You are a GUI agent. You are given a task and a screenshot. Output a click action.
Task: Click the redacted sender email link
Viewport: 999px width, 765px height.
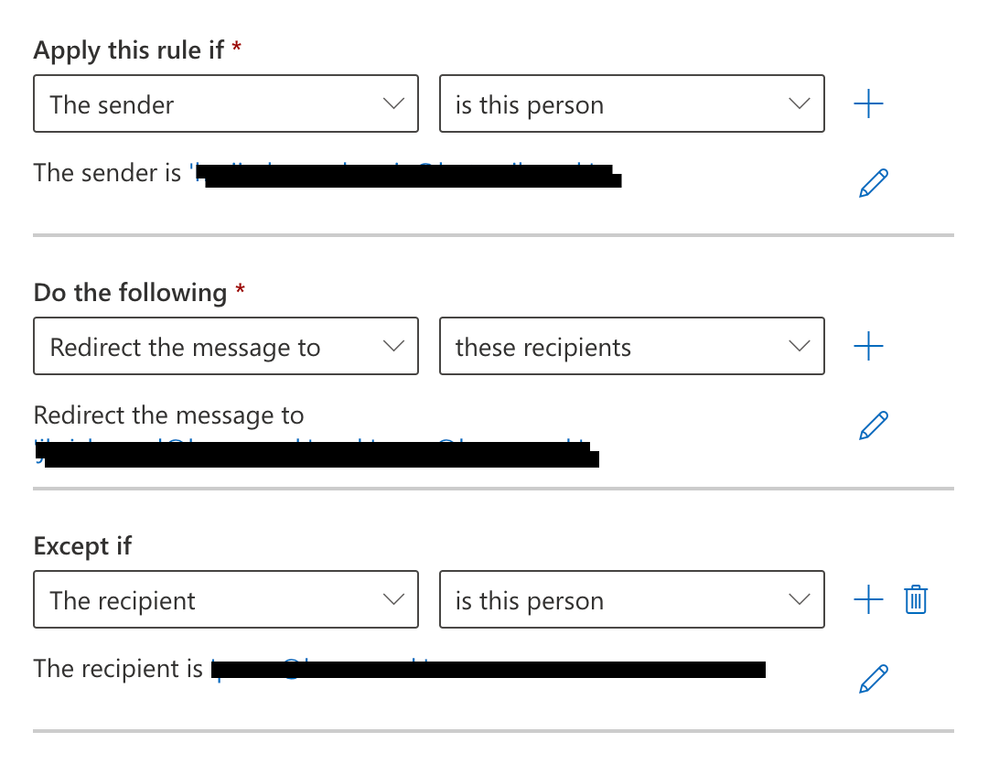[405, 175]
